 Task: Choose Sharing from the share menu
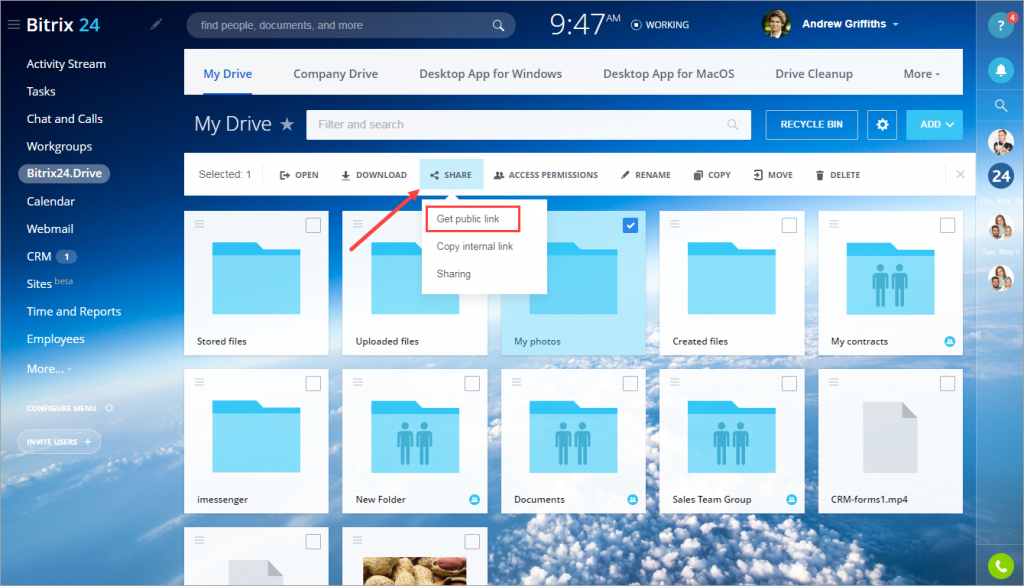[453, 274]
